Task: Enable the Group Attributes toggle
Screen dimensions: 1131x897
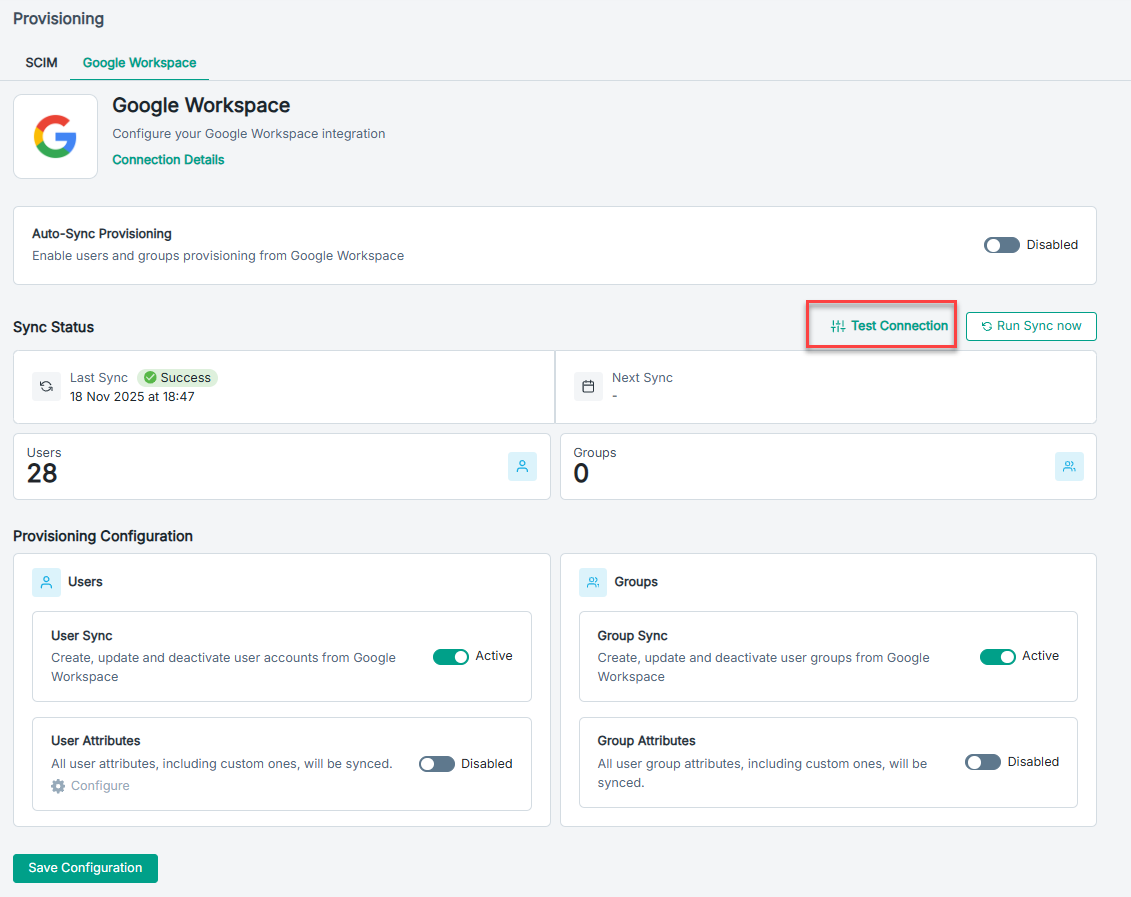Action: tap(983, 762)
